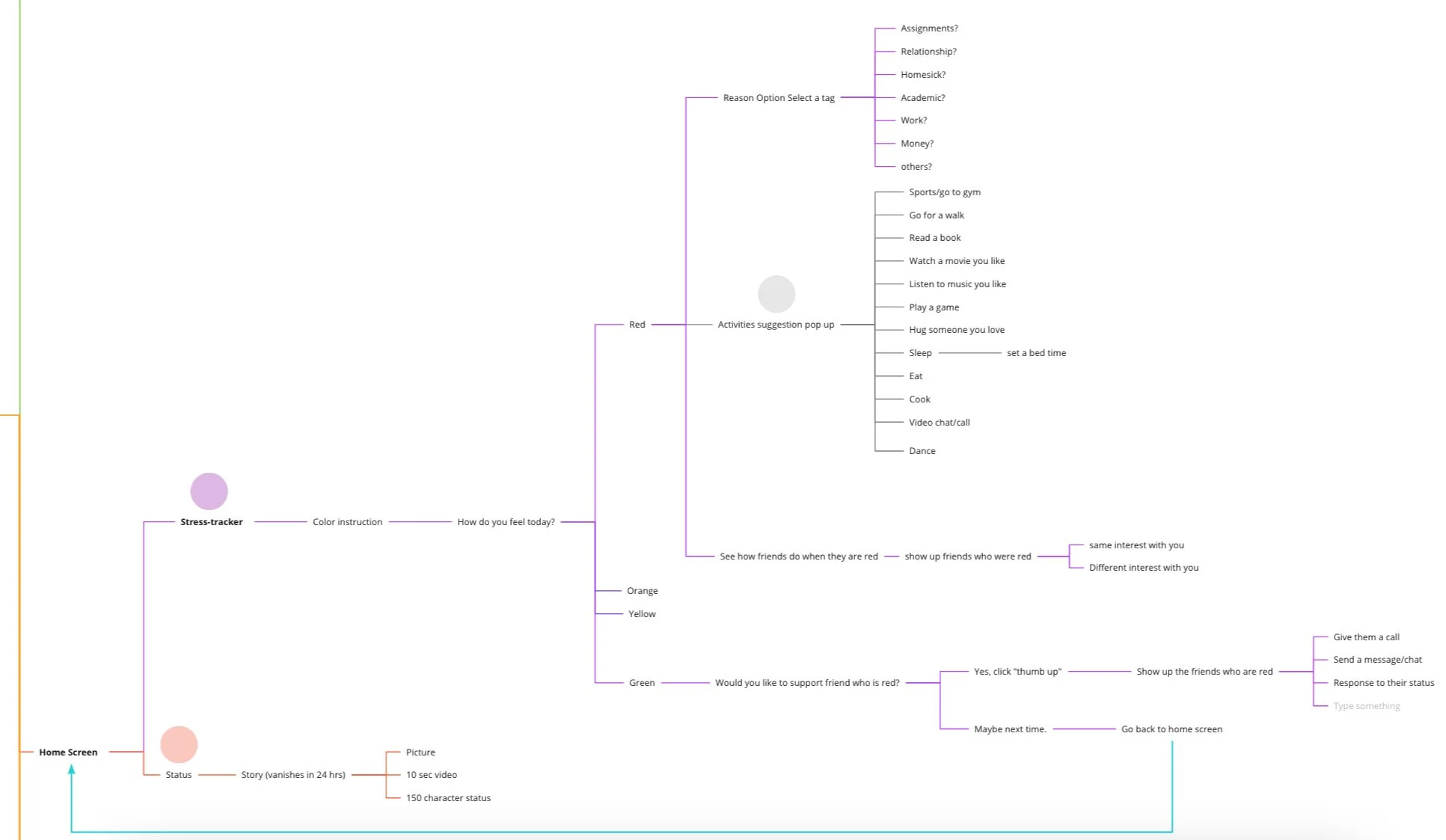Select 'Hug someone you love' node
Viewport: 1446px width, 840px height.
(x=956, y=330)
